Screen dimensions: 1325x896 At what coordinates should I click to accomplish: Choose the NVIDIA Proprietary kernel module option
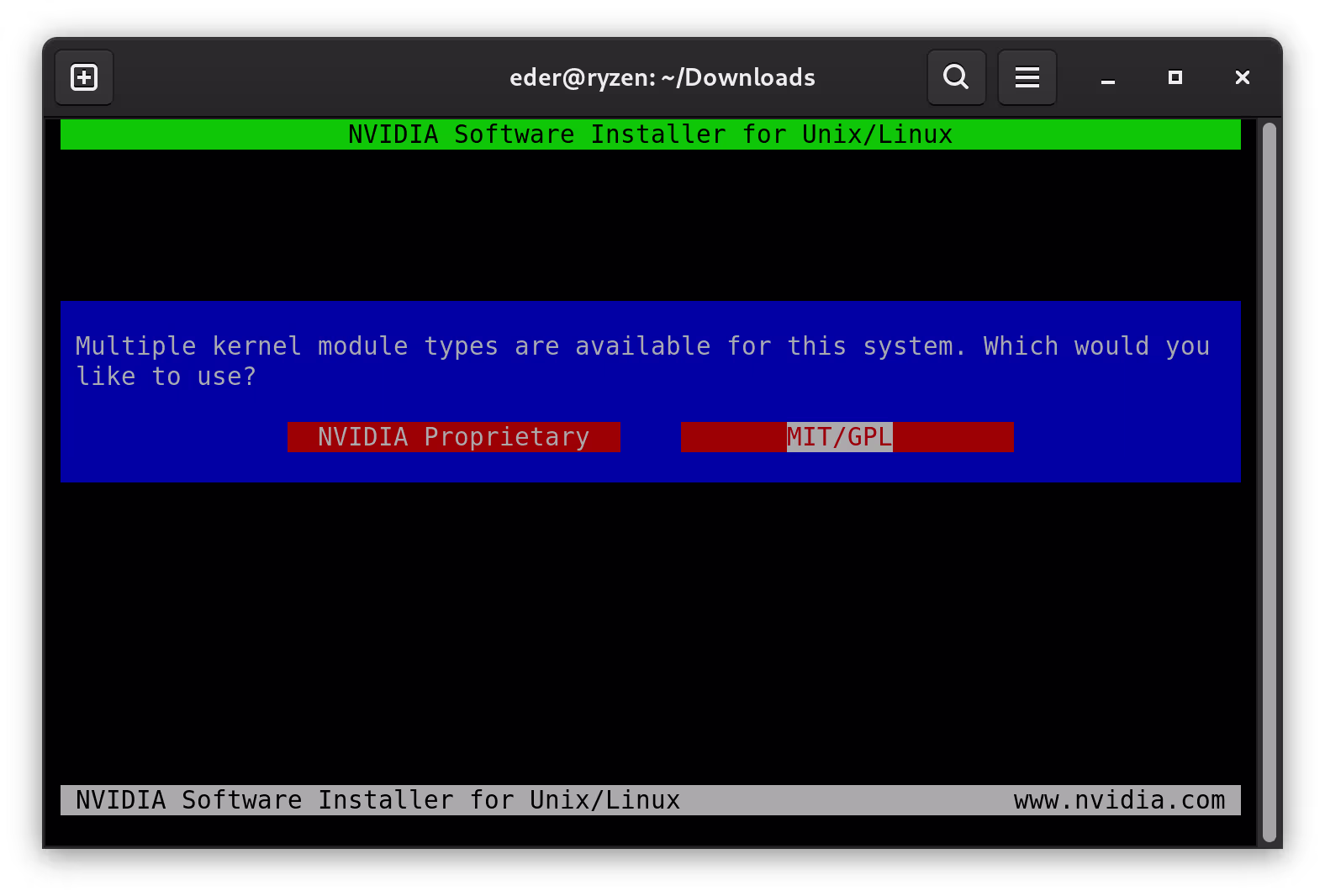click(454, 437)
